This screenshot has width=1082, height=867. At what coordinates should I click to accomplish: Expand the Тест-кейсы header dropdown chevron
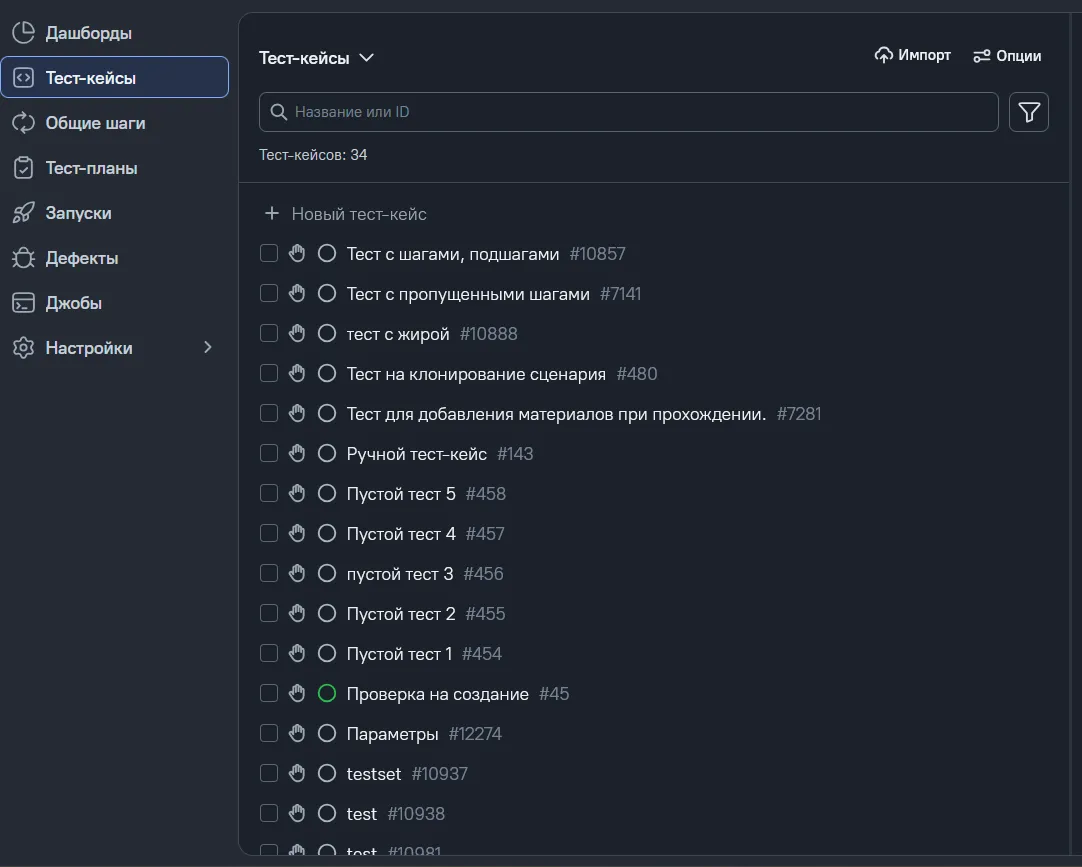click(x=366, y=58)
